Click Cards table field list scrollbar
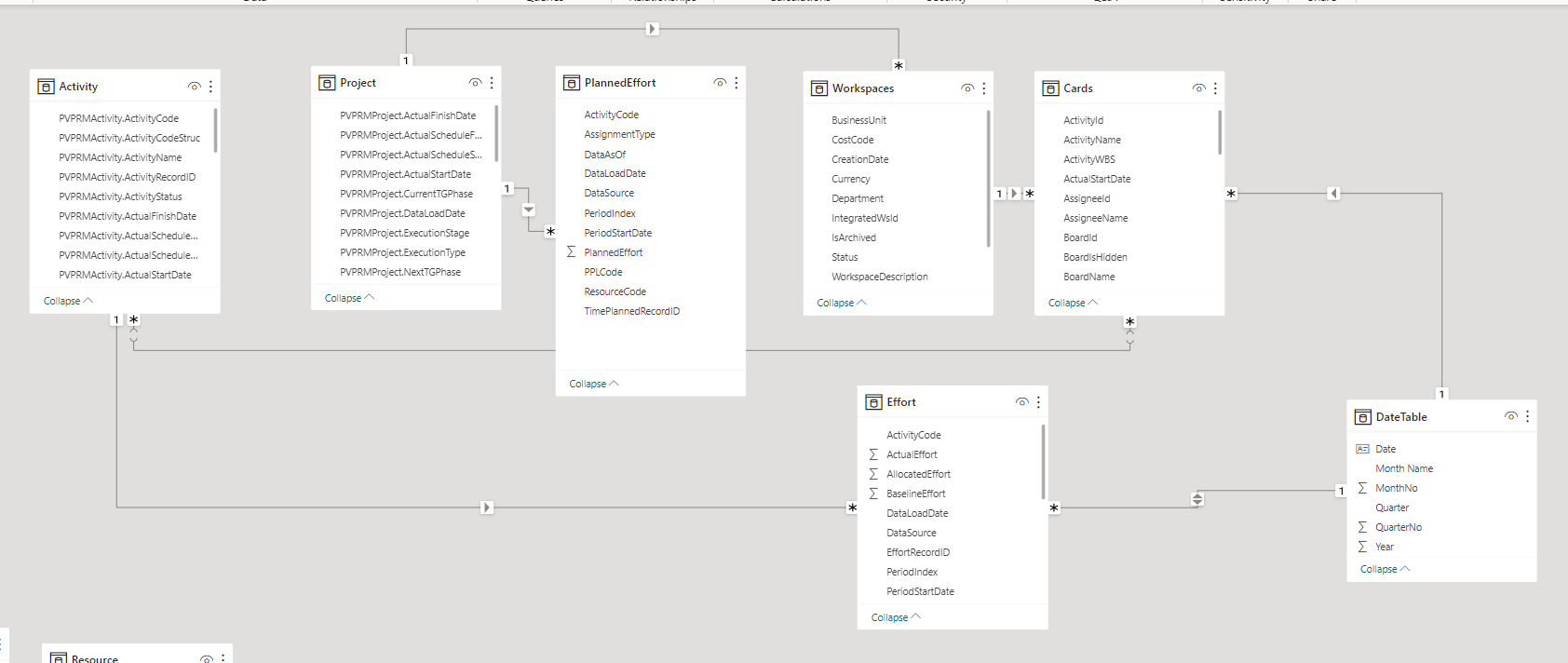The image size is (1568, 663). [1219, 132]
